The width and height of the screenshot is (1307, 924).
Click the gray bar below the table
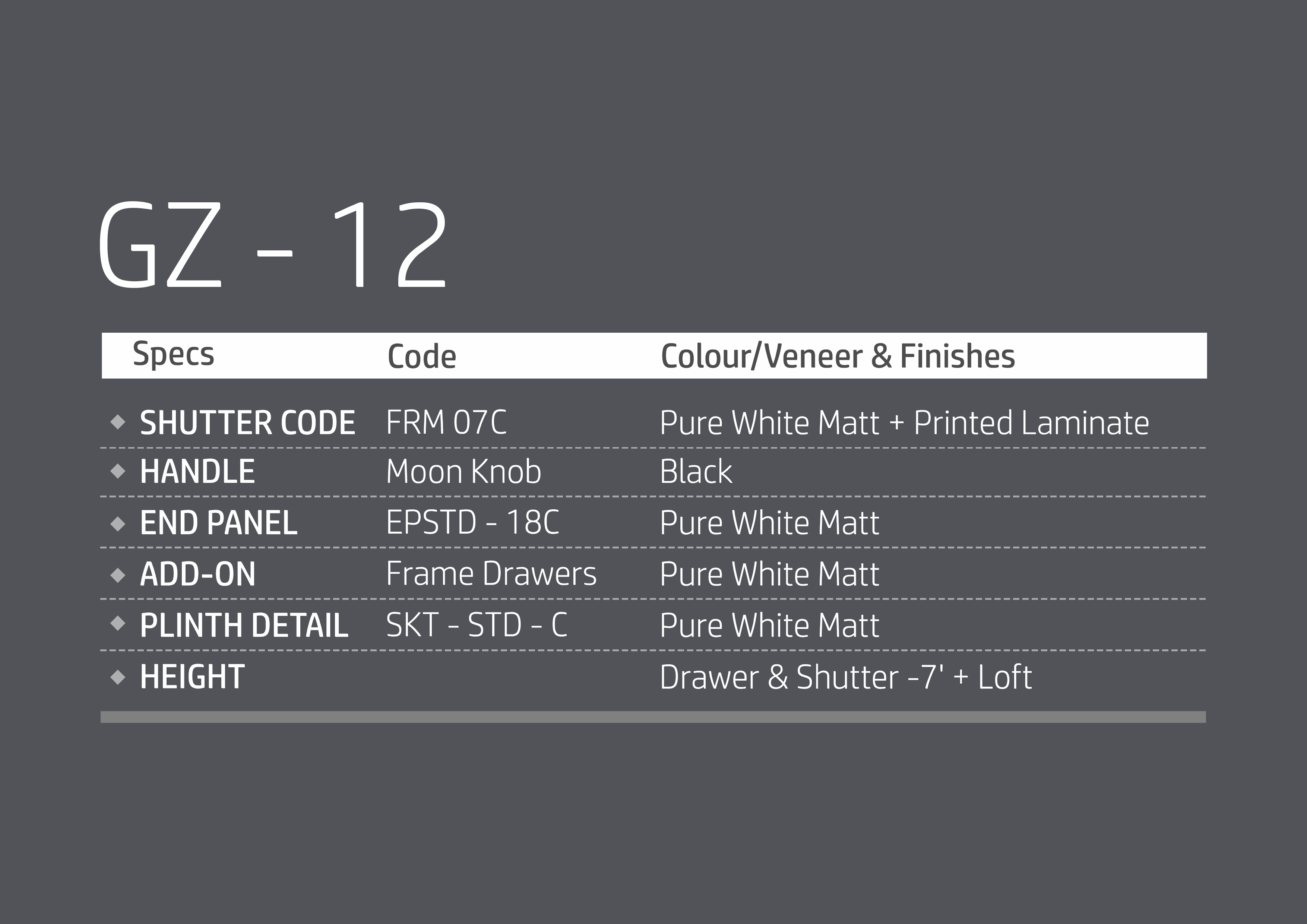(x=653, y=717)
